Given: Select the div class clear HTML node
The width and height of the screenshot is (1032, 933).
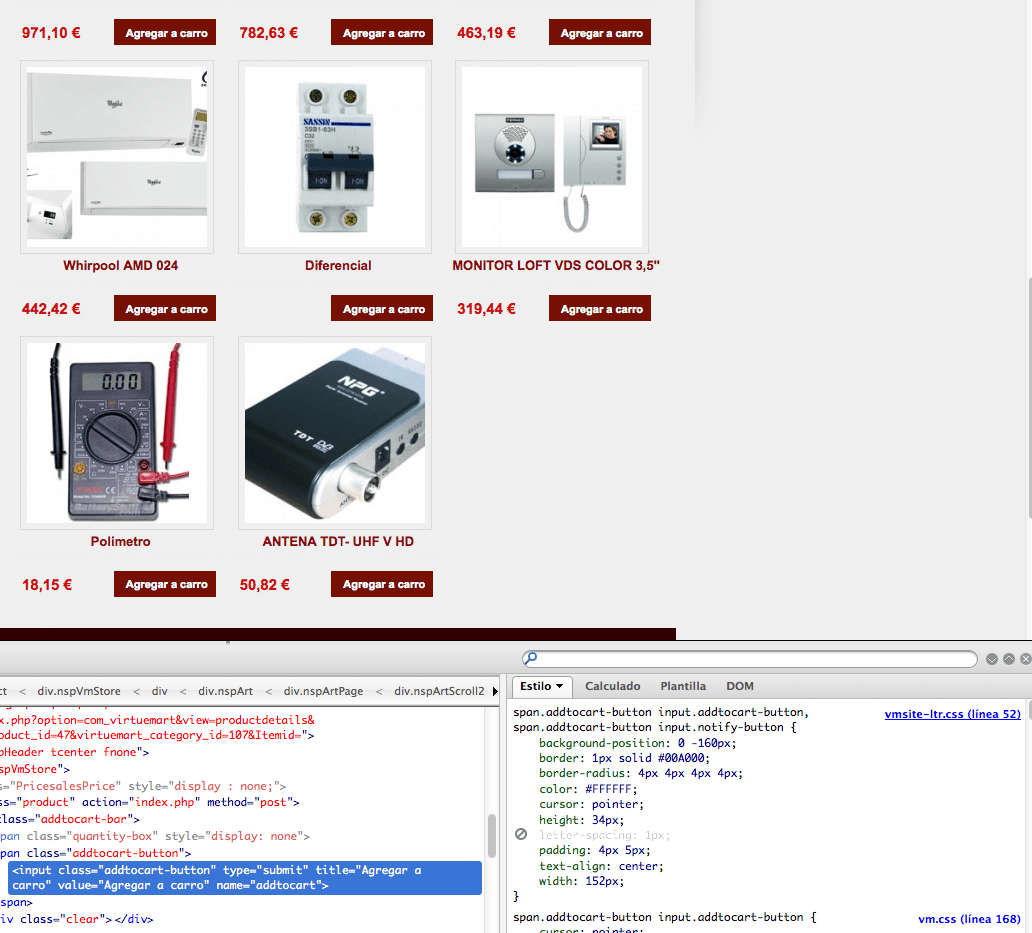Looking at the screenshot, I should (76, 919).
